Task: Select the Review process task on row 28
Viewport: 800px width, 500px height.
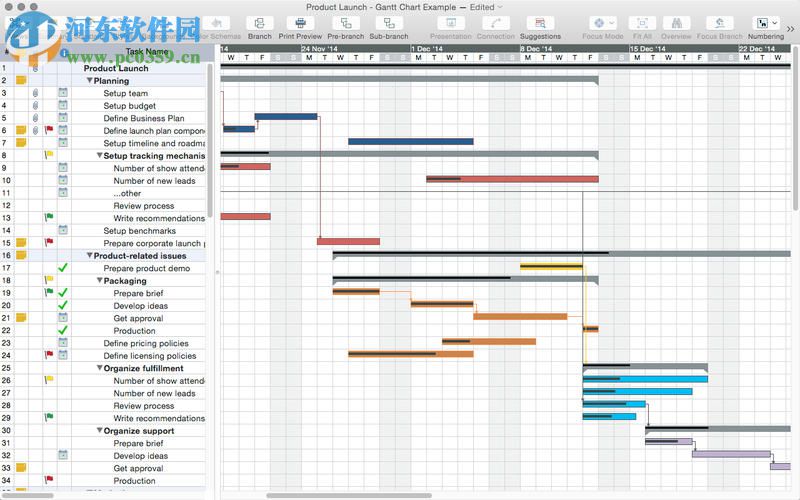Action: (x=144, y=406)
